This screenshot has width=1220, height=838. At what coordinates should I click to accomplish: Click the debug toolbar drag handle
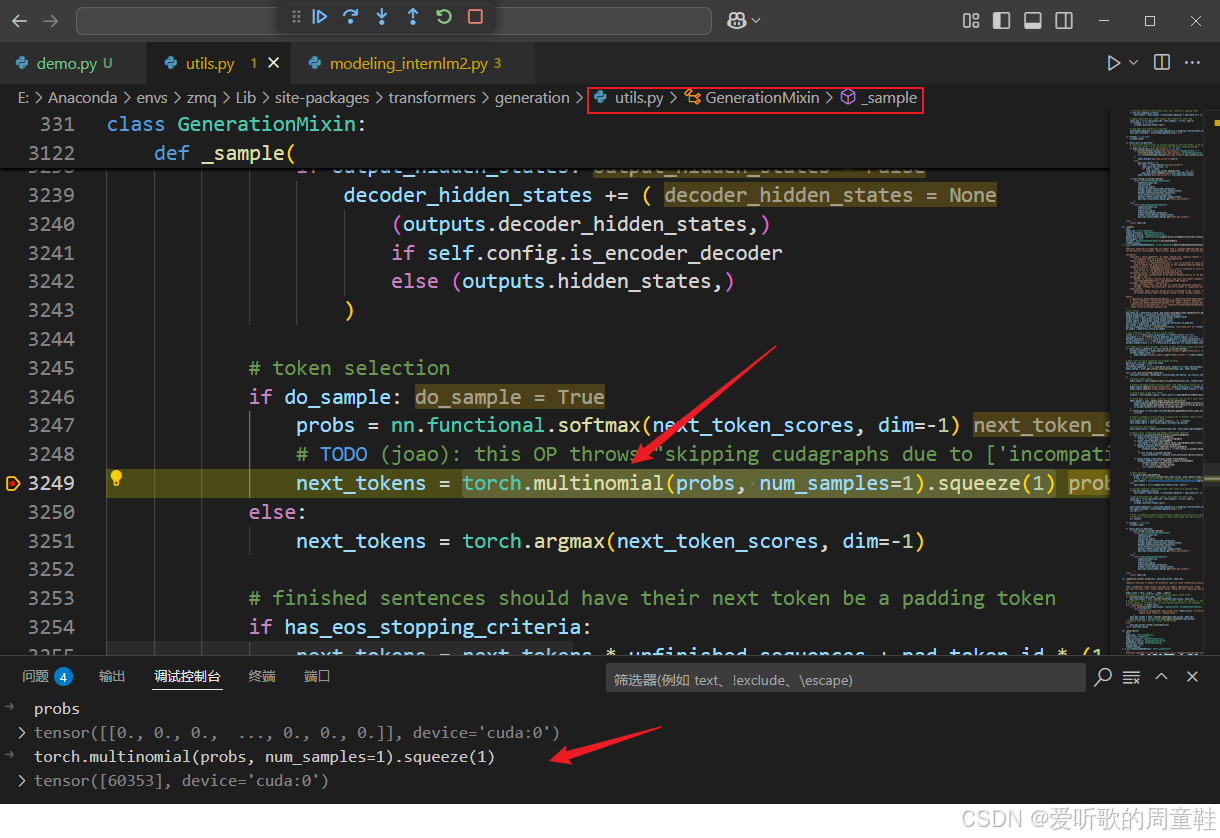coord(296,17)
